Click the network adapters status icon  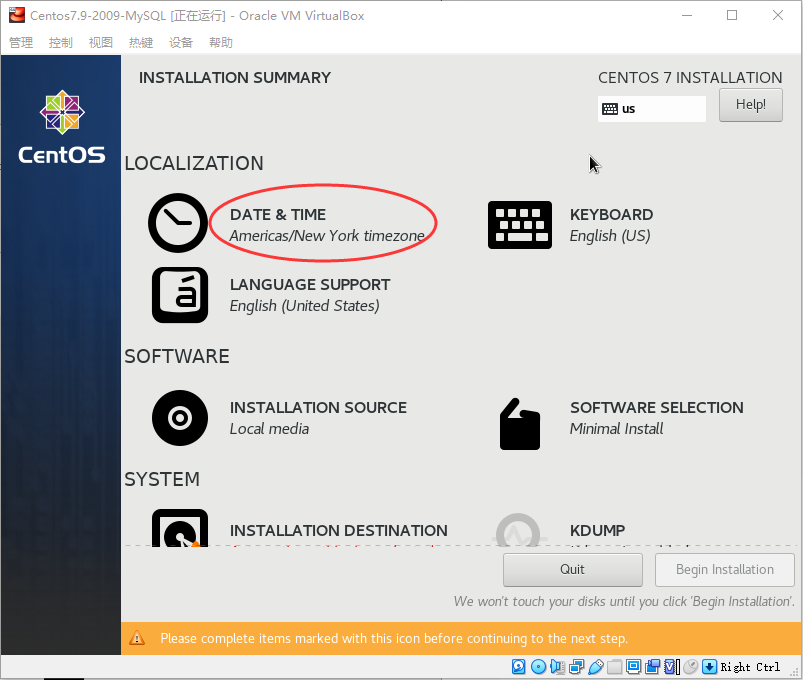(577, 666)
